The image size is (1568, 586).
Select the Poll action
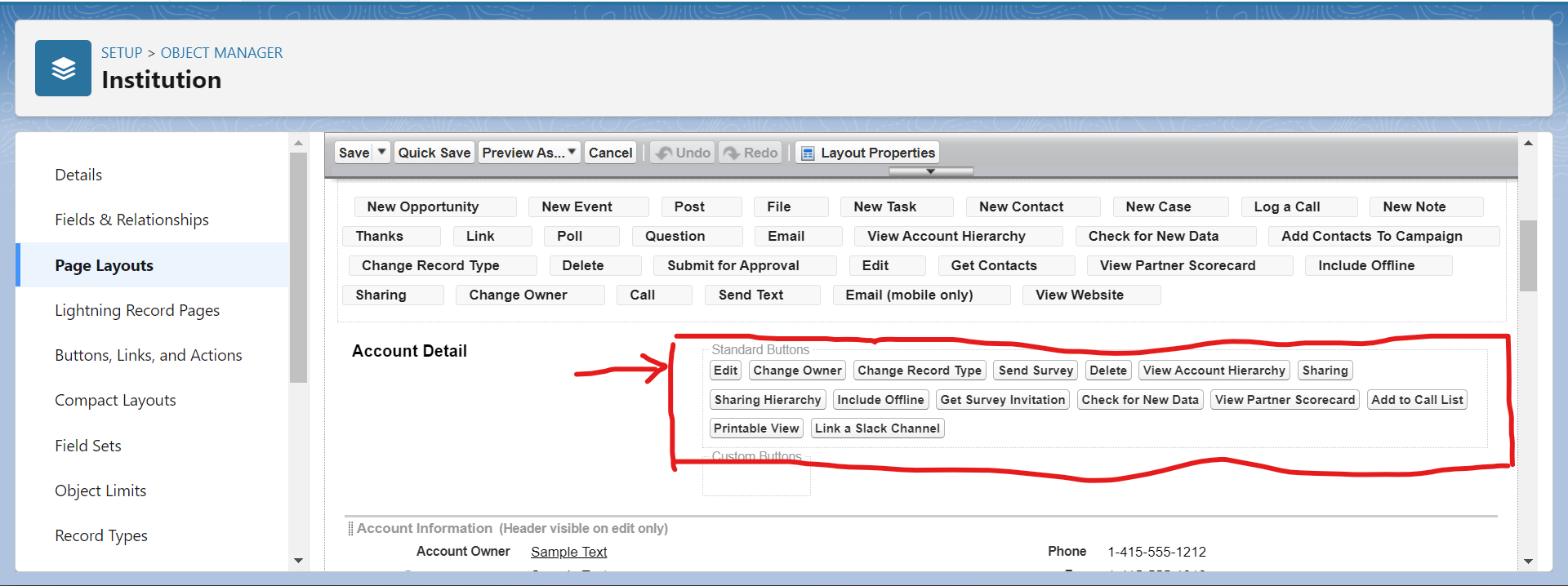581,236
